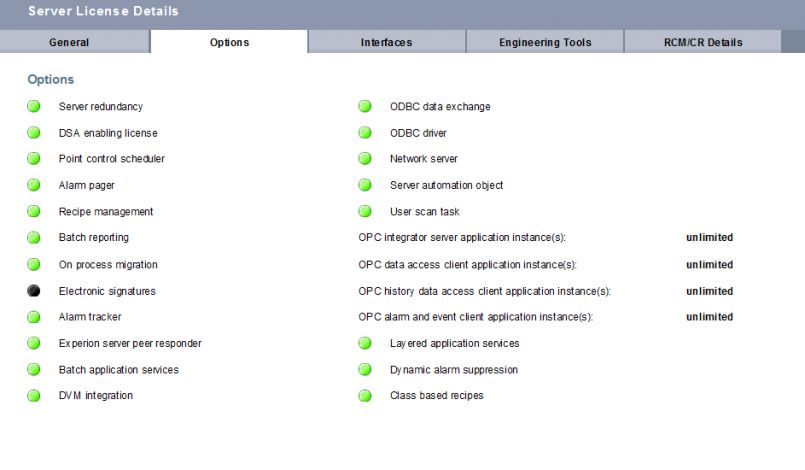Select the Point control scheduler label

(x=111, y=158)
